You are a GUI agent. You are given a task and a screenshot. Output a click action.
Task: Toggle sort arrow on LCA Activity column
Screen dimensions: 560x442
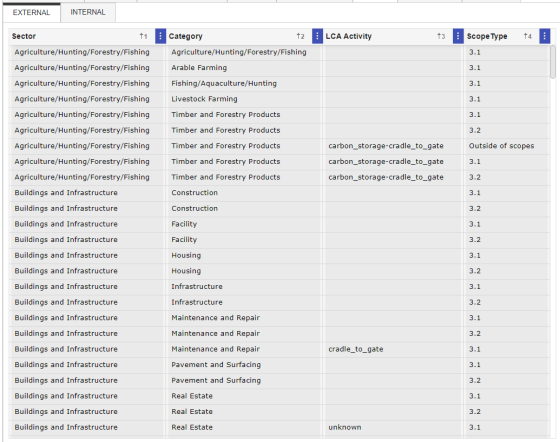click(x=441, y=36)
